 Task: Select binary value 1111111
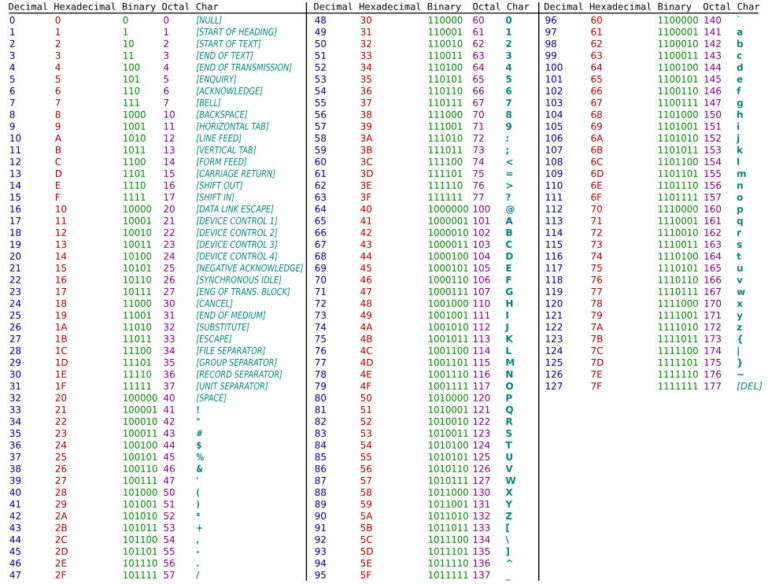[678, 386]
